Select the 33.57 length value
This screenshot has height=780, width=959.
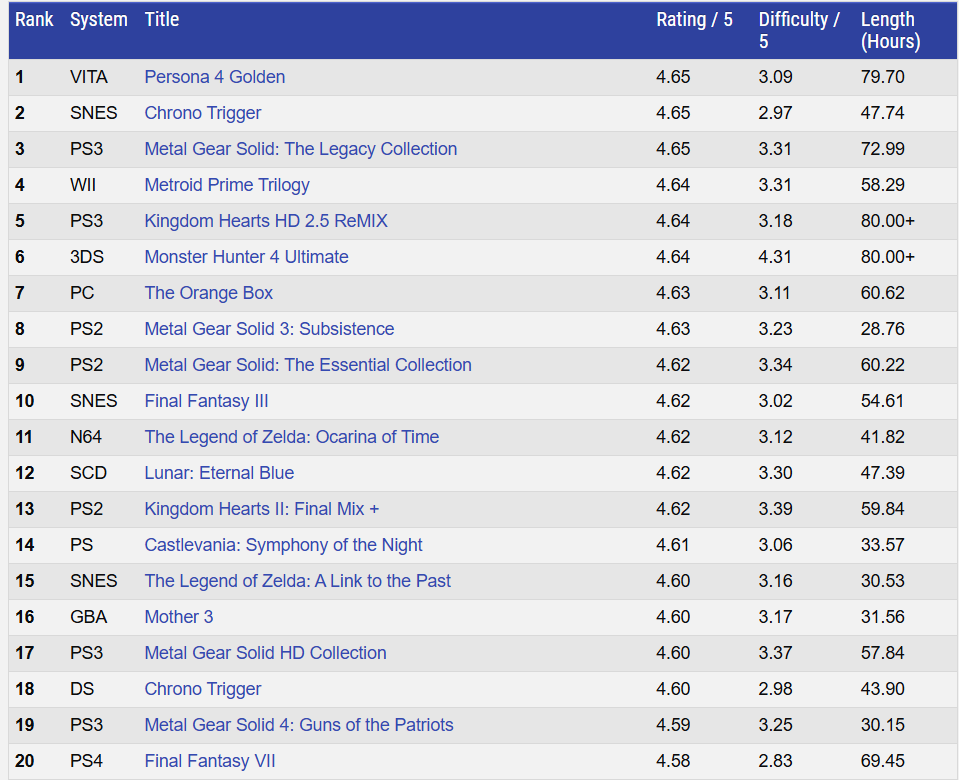[883, 545]
